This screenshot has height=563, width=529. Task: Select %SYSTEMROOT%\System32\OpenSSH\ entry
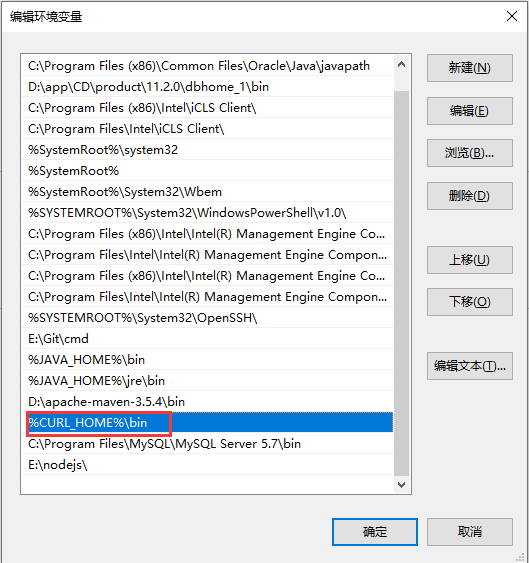(207, 318)
